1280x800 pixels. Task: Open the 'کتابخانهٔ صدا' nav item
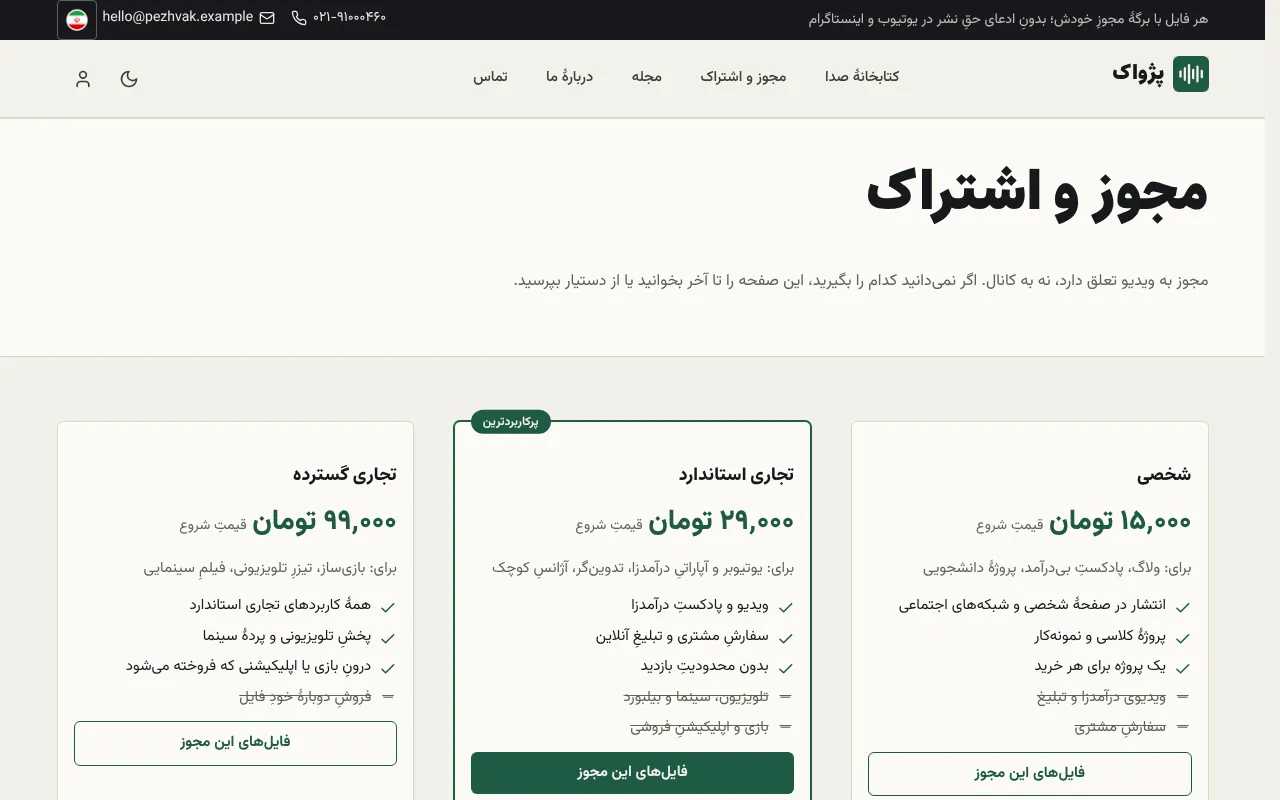862,76
